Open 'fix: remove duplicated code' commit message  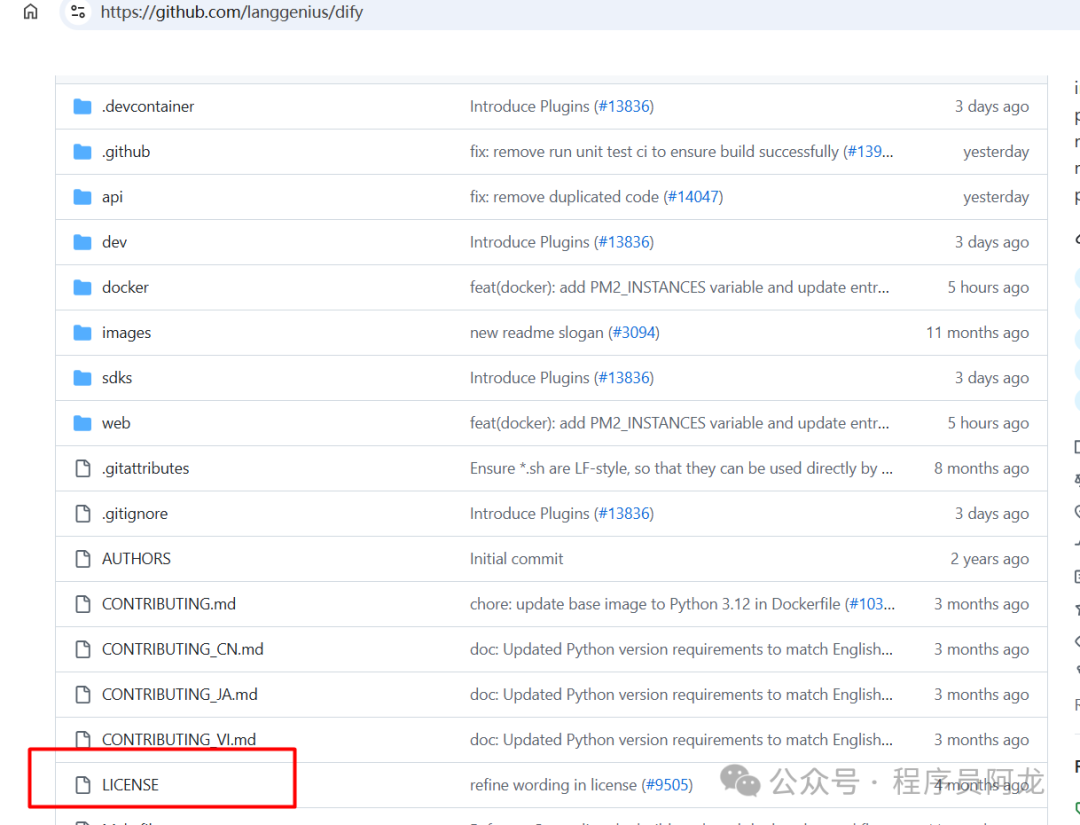pos(564,197)
